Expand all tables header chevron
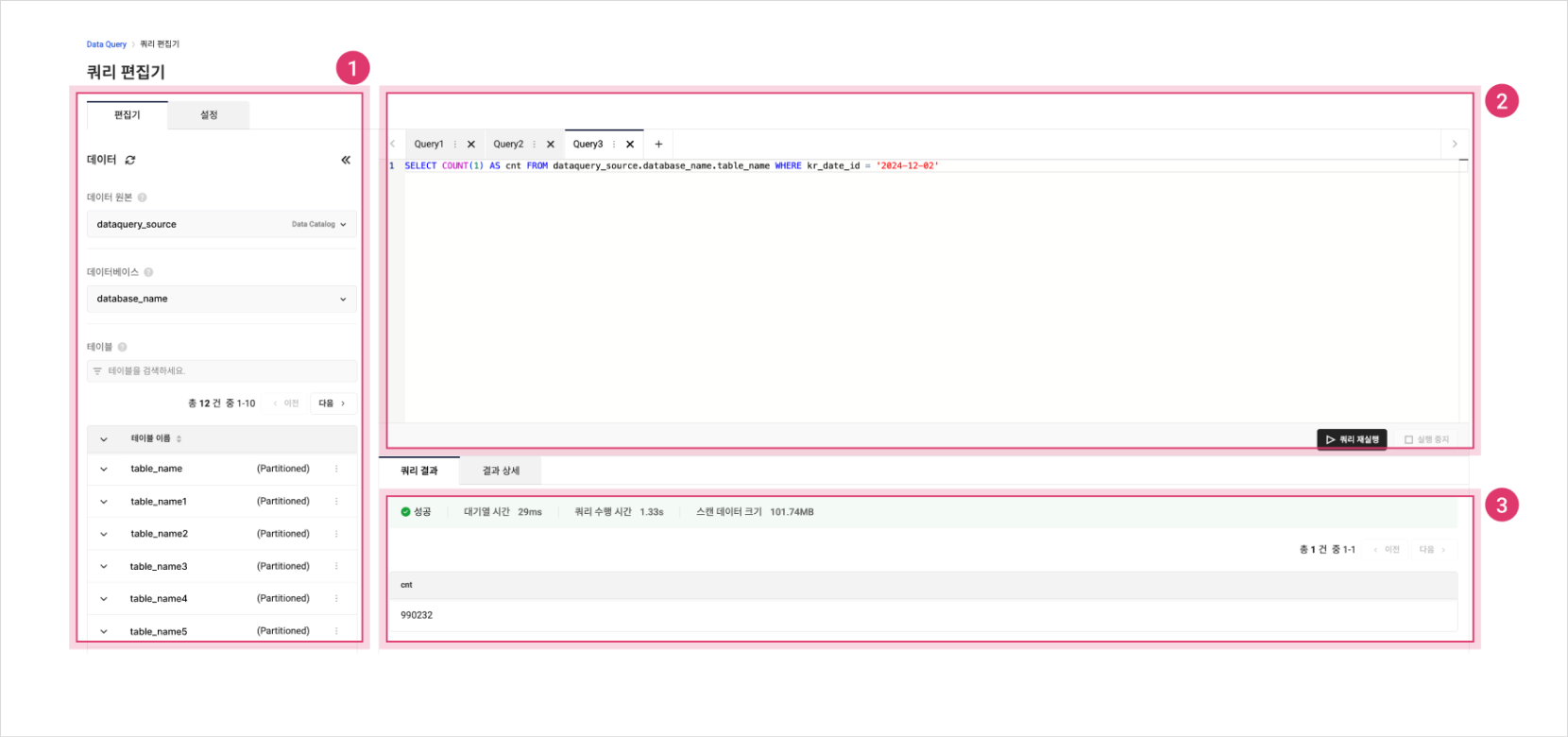1568x737 pixels. pos(104,439)
